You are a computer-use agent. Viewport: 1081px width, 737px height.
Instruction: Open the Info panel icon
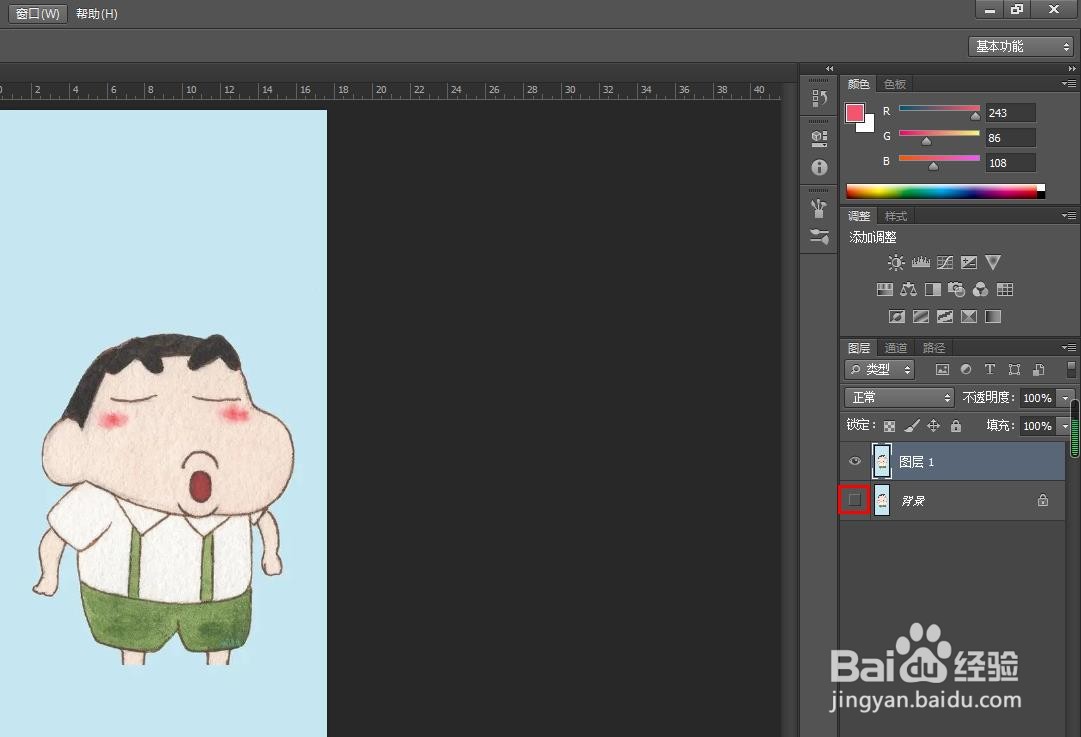[x=819, y=168]
